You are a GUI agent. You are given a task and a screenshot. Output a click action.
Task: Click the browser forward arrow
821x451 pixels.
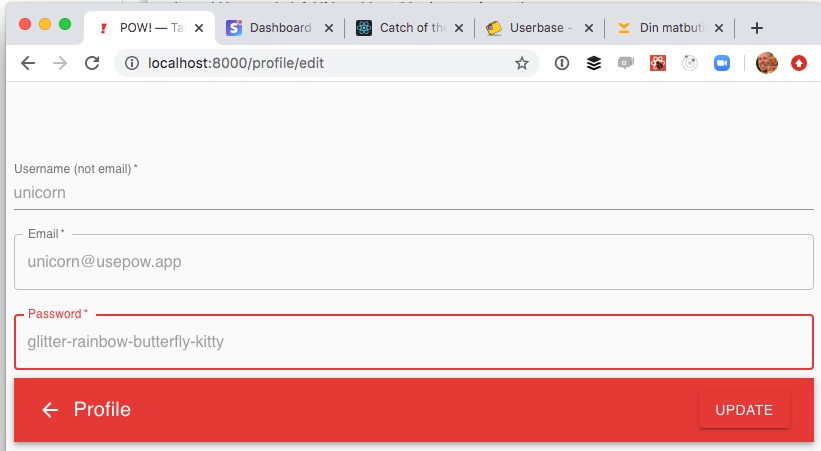tap(60, 63)
